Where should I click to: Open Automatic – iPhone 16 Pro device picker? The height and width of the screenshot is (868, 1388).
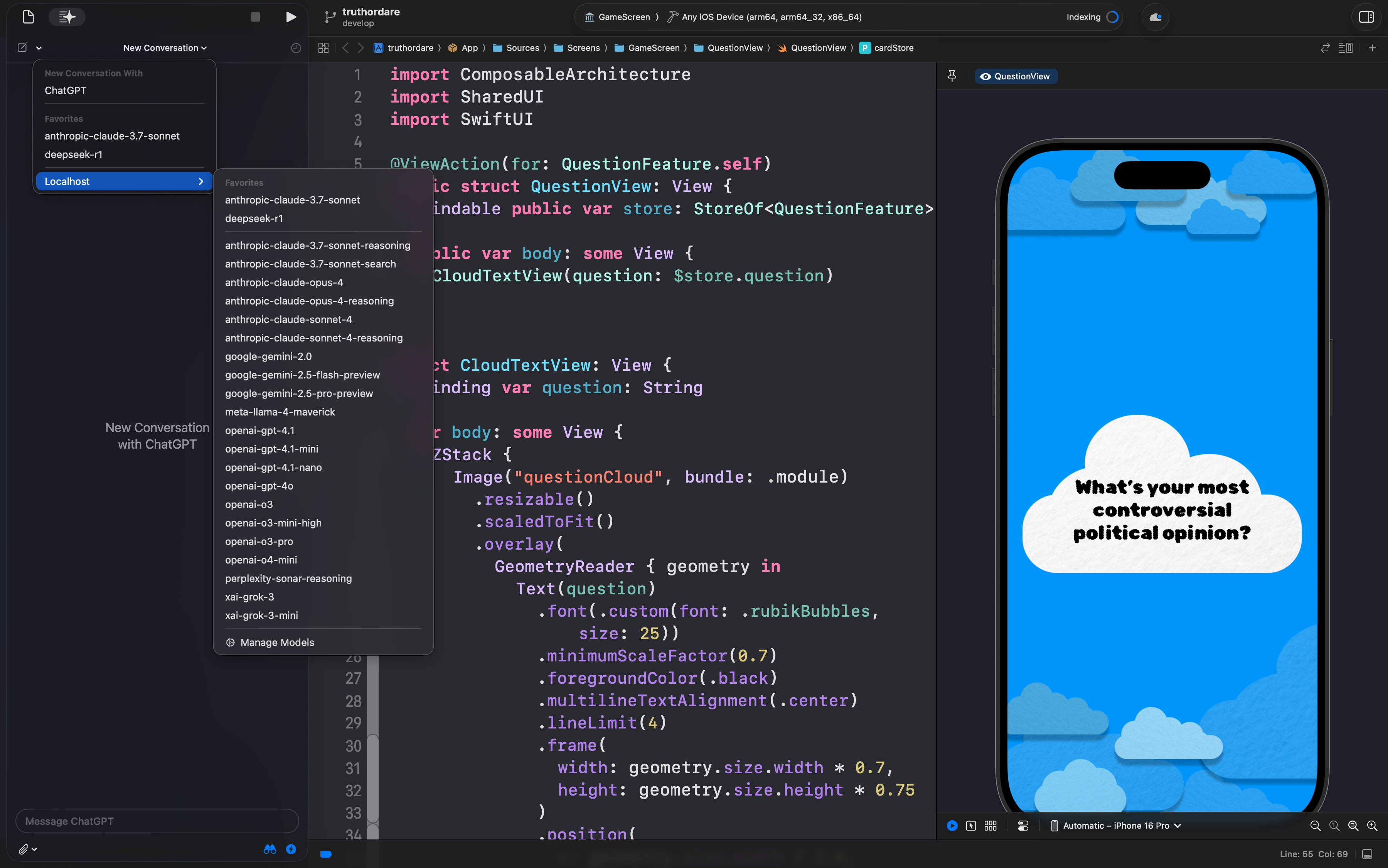point(1116,826)
